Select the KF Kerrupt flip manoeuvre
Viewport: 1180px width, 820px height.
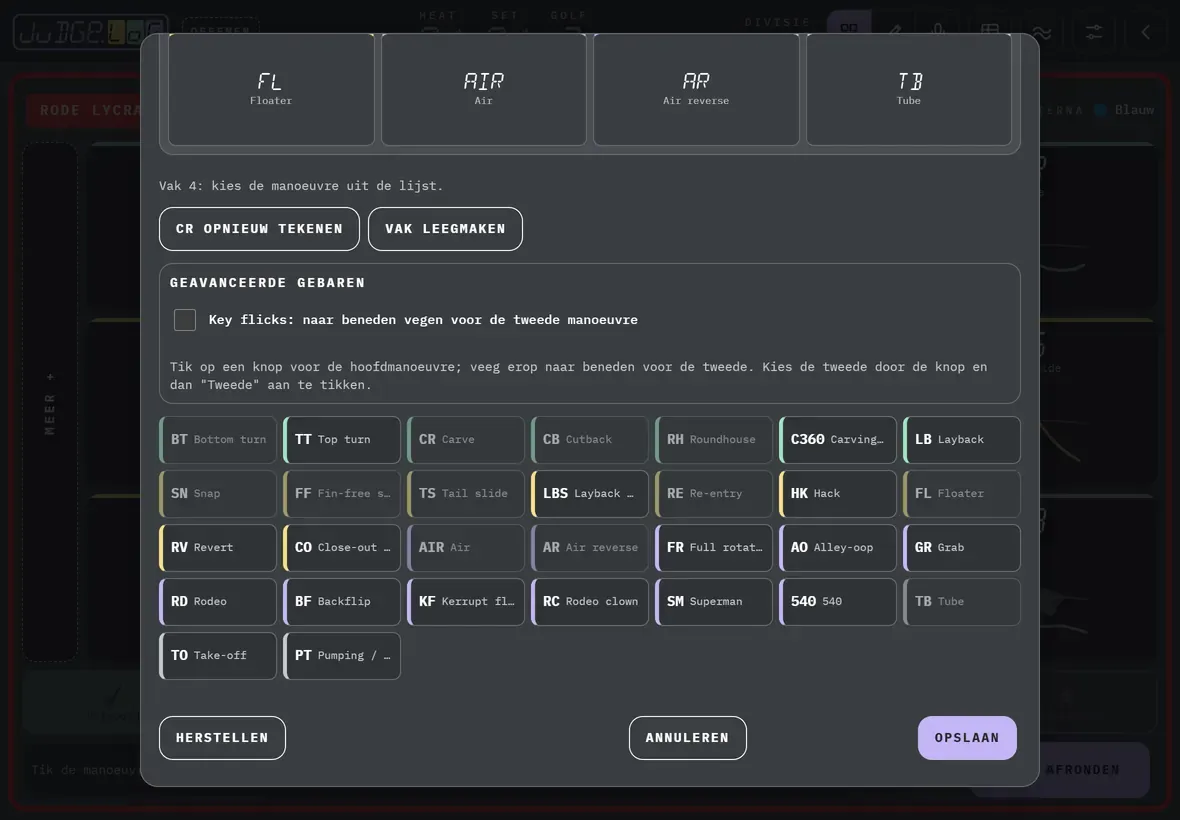(x=466, y=602)
